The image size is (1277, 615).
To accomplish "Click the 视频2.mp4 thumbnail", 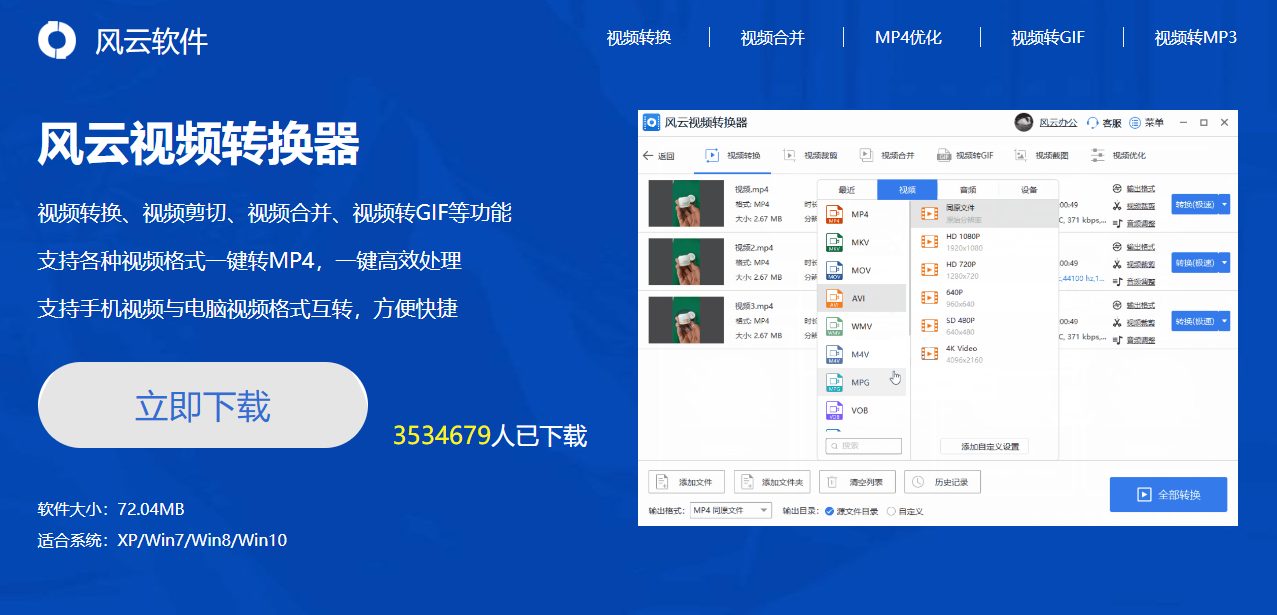I will [x=686, y=261].
